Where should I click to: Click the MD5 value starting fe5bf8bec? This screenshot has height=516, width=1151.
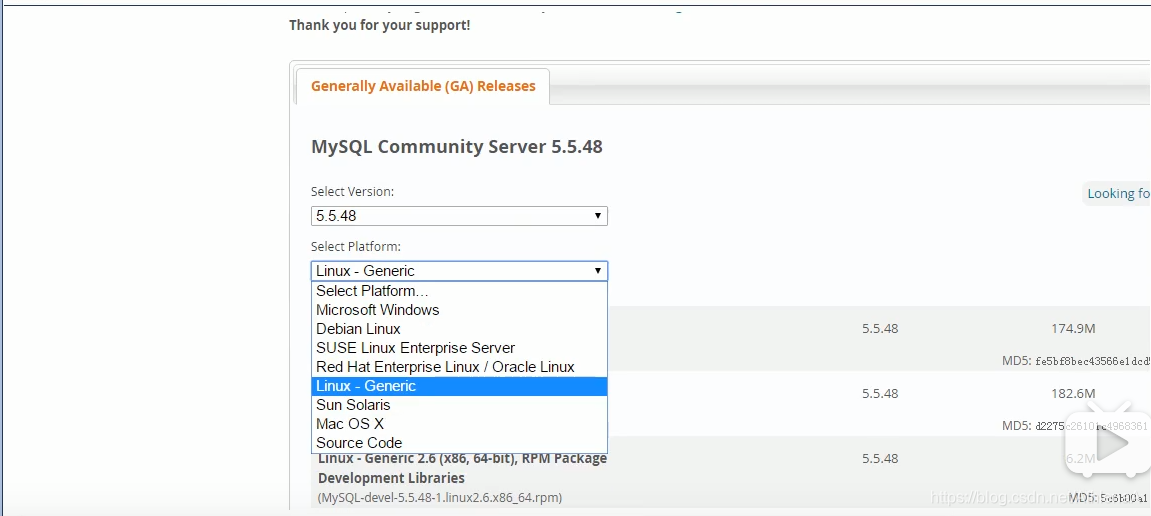[1093, 361]
